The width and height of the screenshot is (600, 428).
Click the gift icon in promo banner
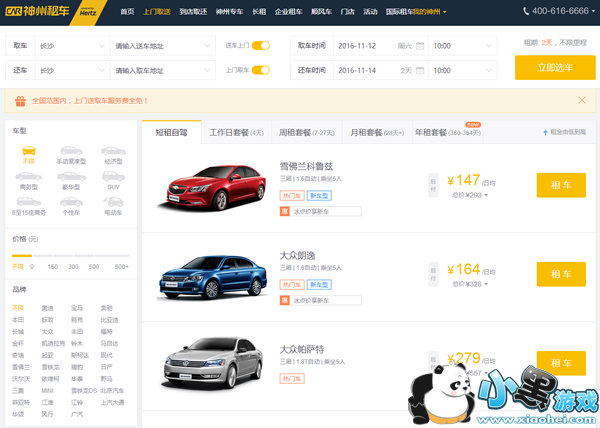(20, 101)
